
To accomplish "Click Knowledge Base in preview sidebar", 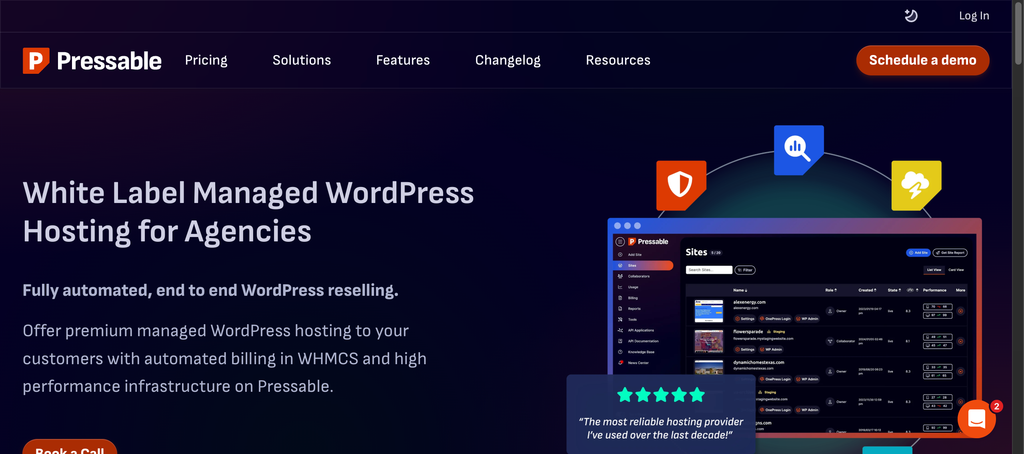I will (635, 352).
